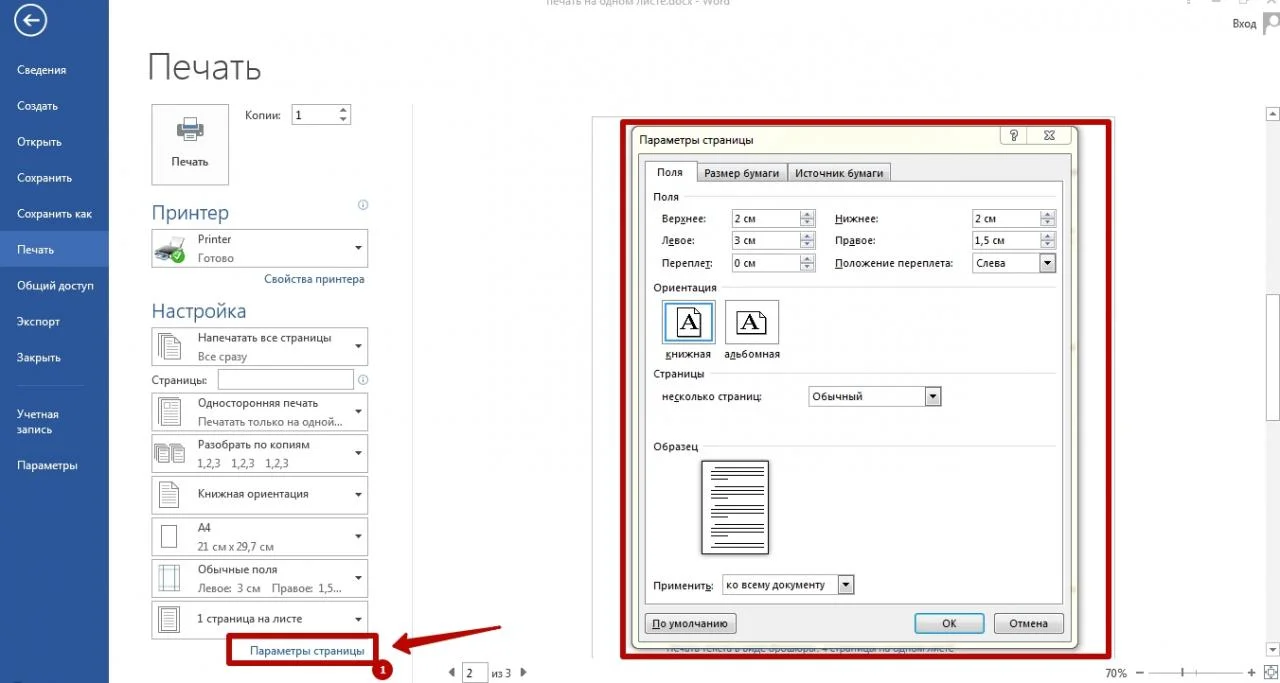Click the current page number field
Screen dimensions: 1280x683
[x=475, y=673]
